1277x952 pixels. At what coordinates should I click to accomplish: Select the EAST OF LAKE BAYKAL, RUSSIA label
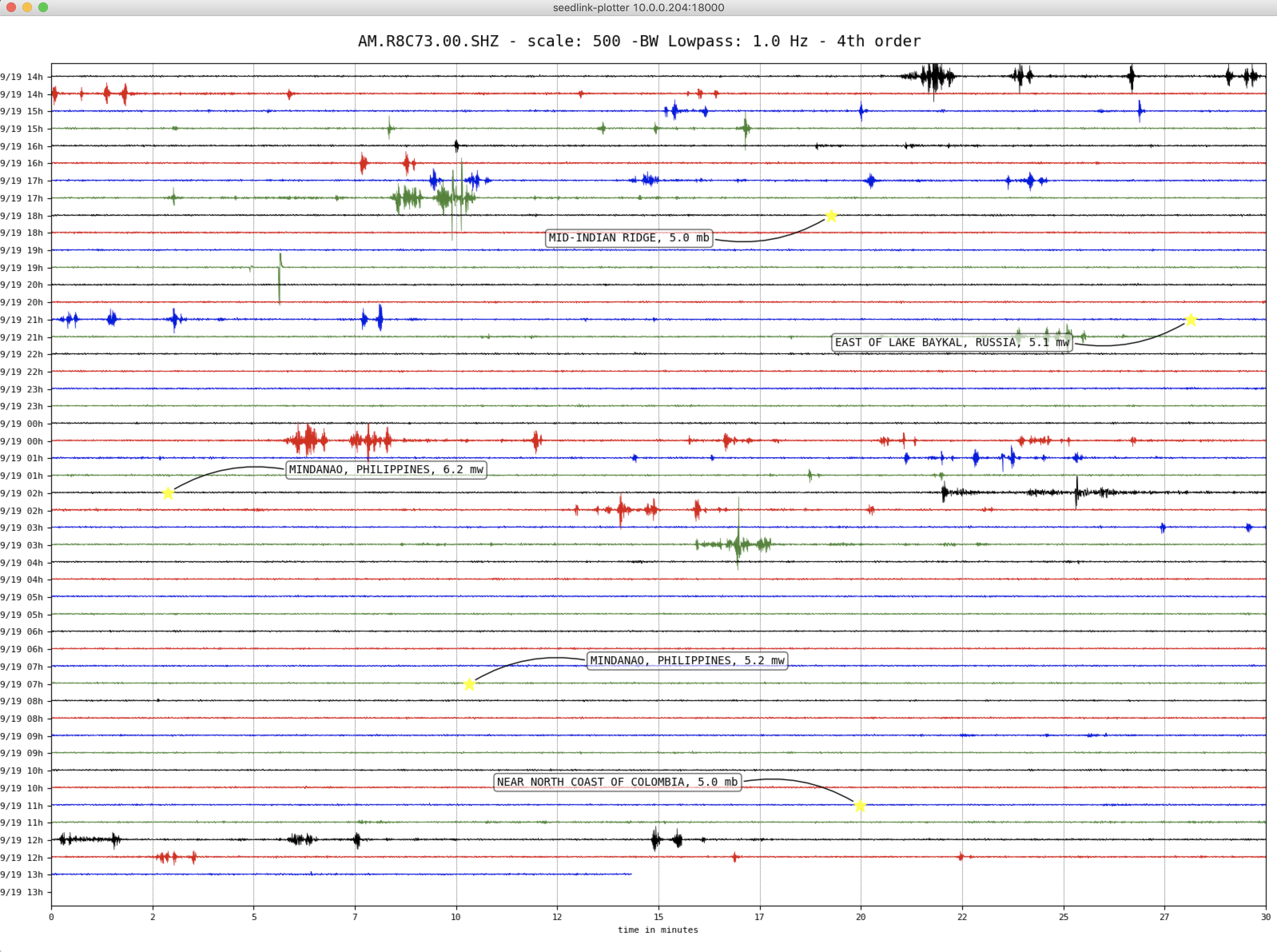(952, 342)
